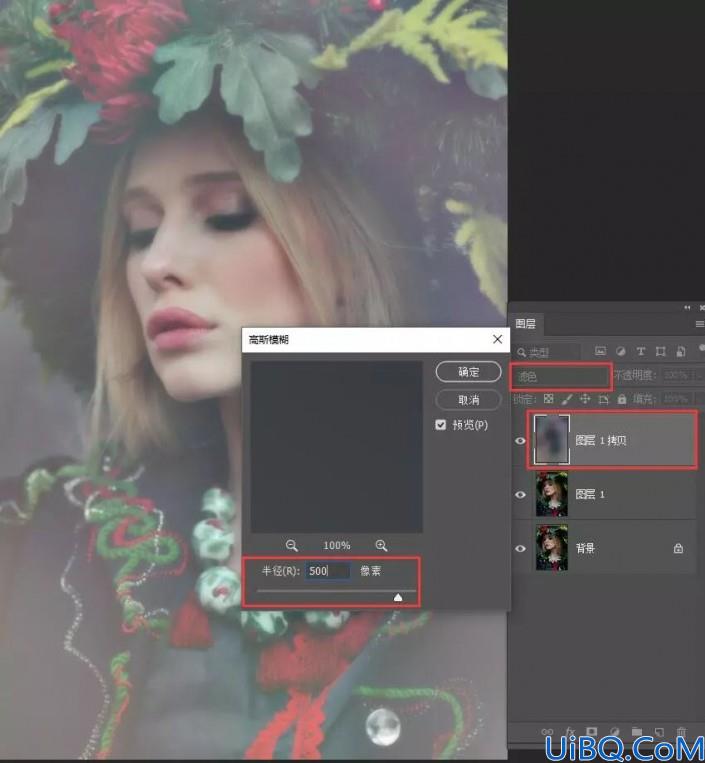Click 确定 to apply the Gaussian blur

(468, 372)
